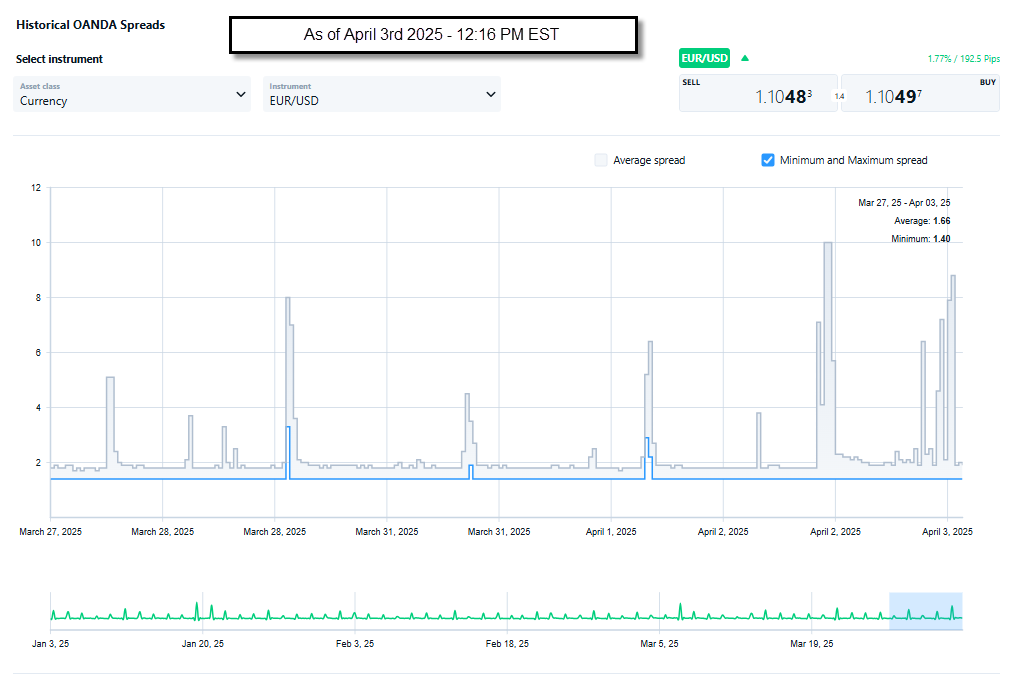Image resolution: width=1028 pixels, height=683 pixels.
Task: Click the 1.4 spread indicator between prices
Action: pos(839,96)
